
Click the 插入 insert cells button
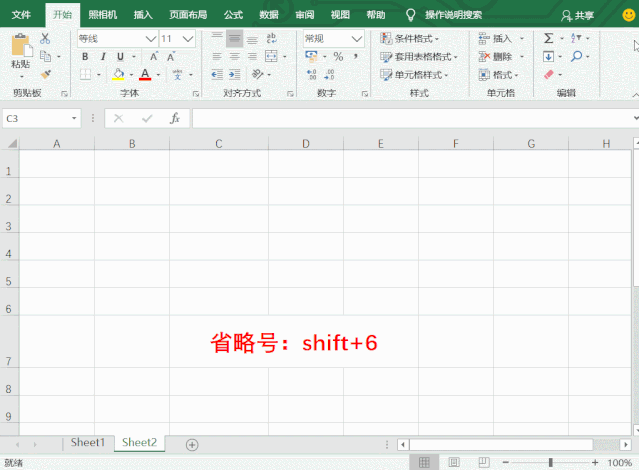point(496,39)
